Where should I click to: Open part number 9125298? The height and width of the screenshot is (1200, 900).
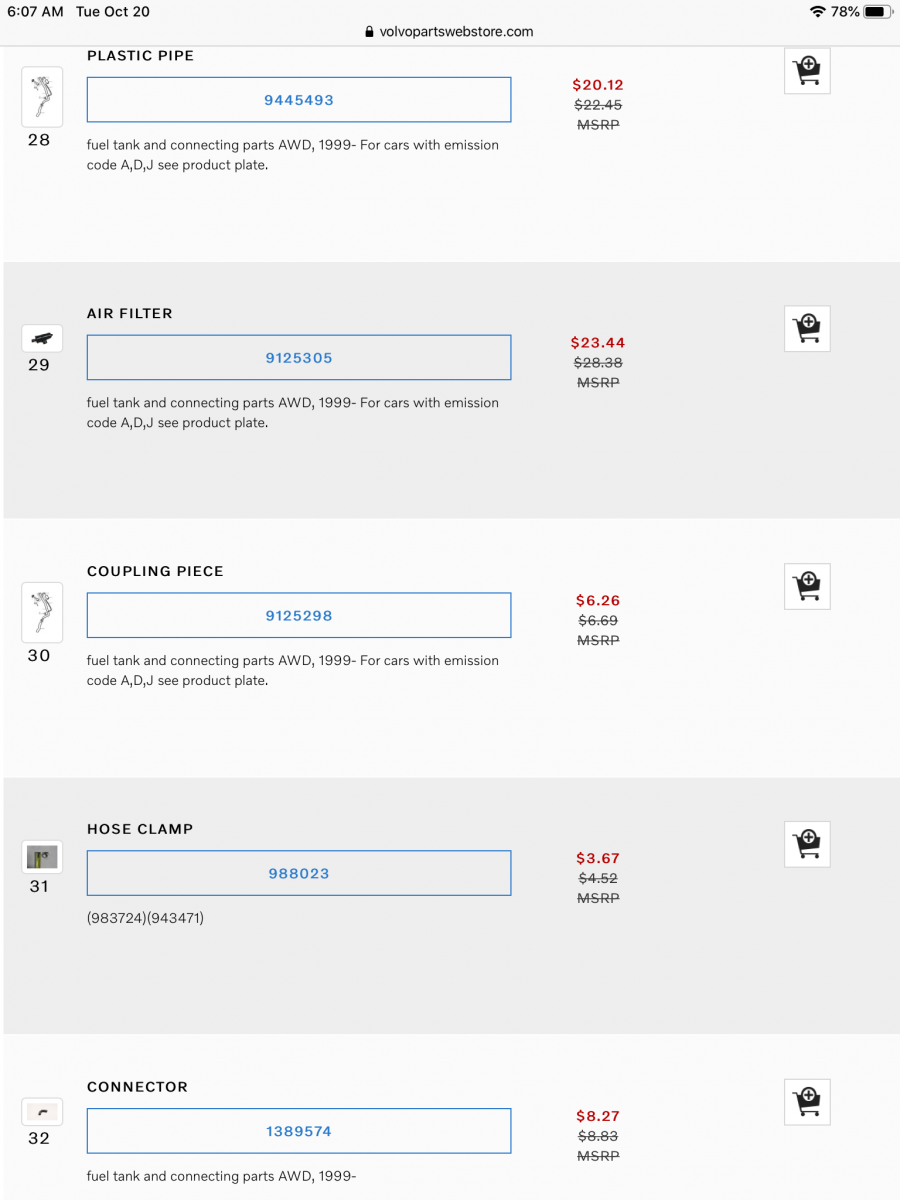coord(299,616)
